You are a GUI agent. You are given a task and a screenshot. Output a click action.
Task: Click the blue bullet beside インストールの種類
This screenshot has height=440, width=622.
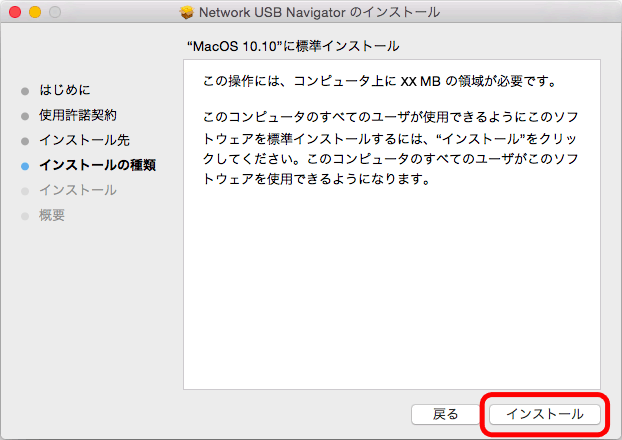(25, 166)
